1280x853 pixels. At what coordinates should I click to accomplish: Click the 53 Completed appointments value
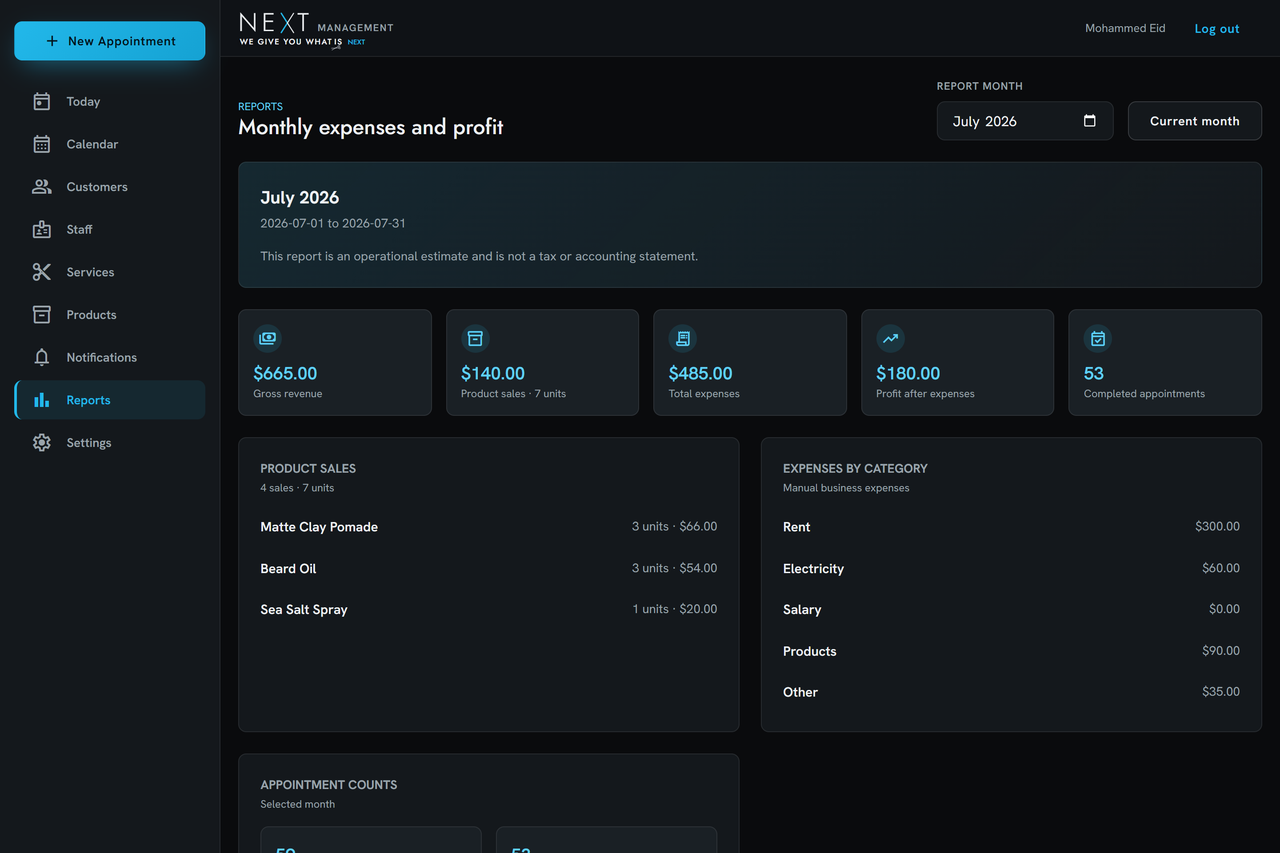(x=1094, y=373)
